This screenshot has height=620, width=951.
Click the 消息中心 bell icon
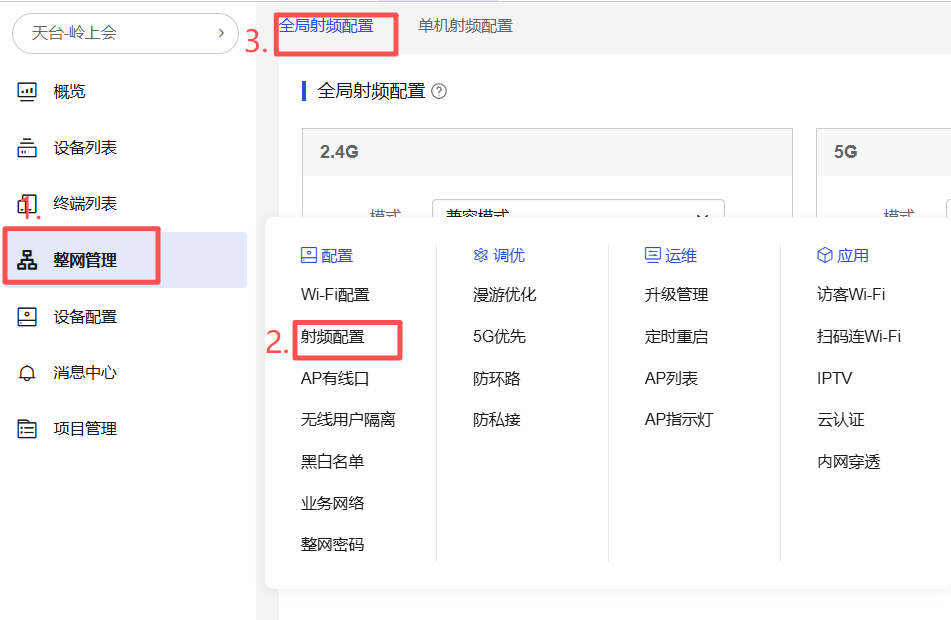pos(27,373)
